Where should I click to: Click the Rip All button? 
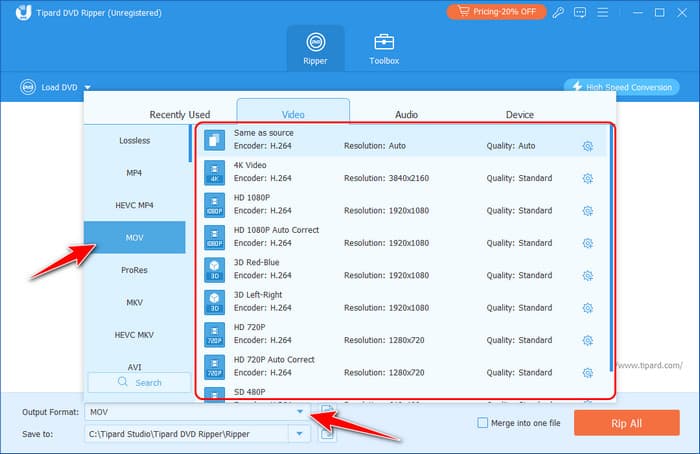pyautogui.click(x=627, y=423)
